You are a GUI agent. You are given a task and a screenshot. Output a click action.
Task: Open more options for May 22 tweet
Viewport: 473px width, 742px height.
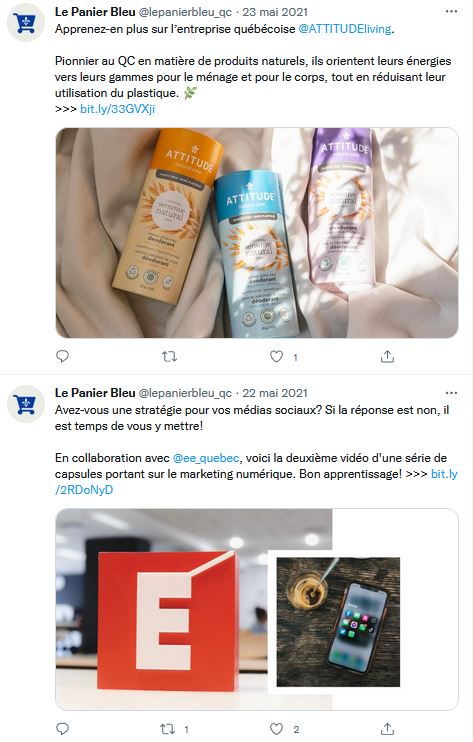pyautogui.click(x=452, y=393)
